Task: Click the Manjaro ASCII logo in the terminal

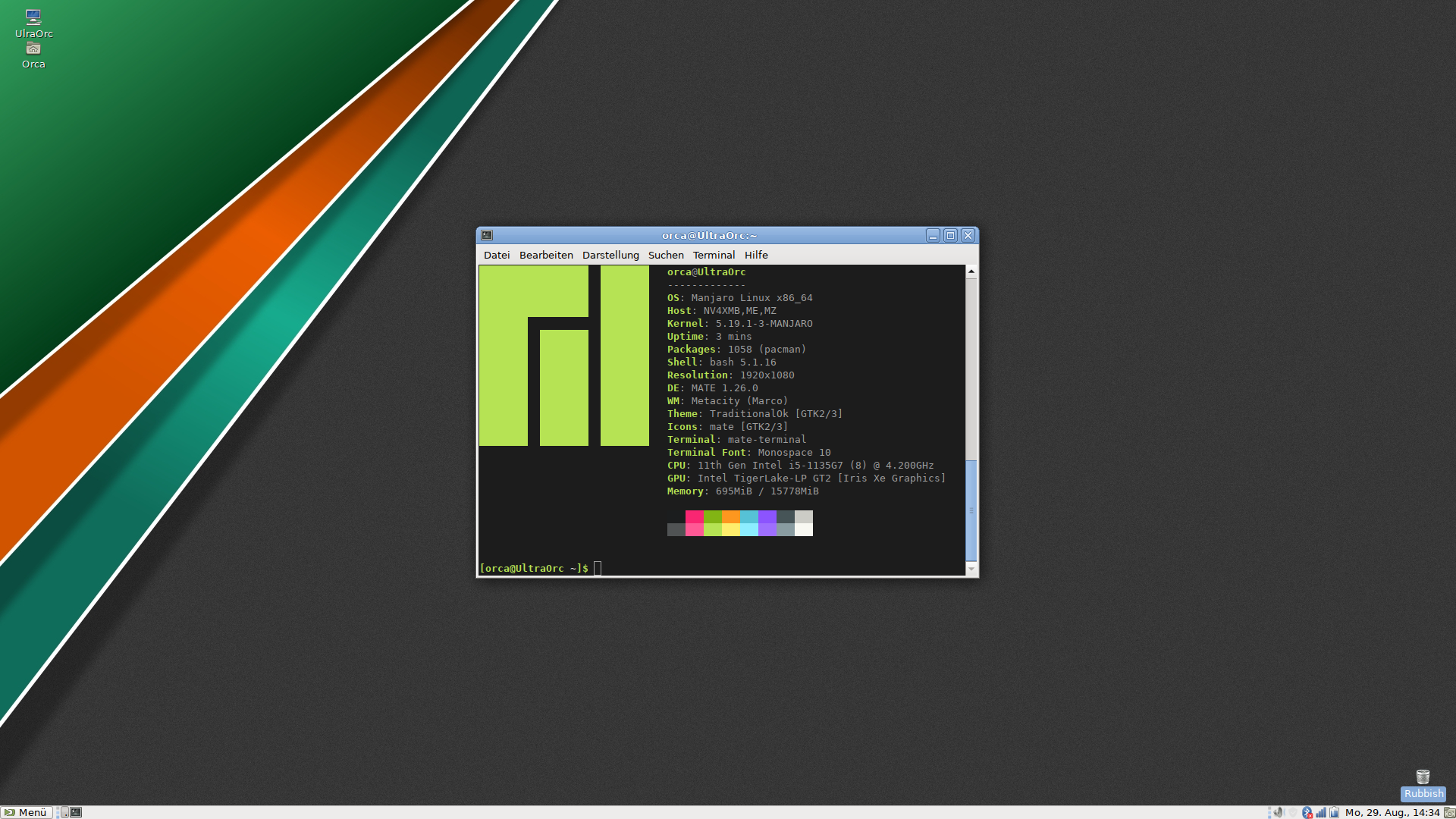Action: click(564, 356)
